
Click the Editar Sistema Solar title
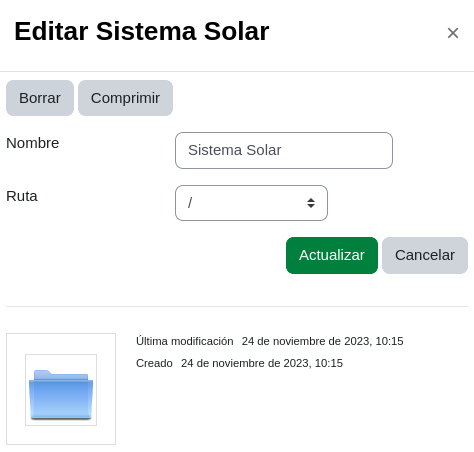142,31
